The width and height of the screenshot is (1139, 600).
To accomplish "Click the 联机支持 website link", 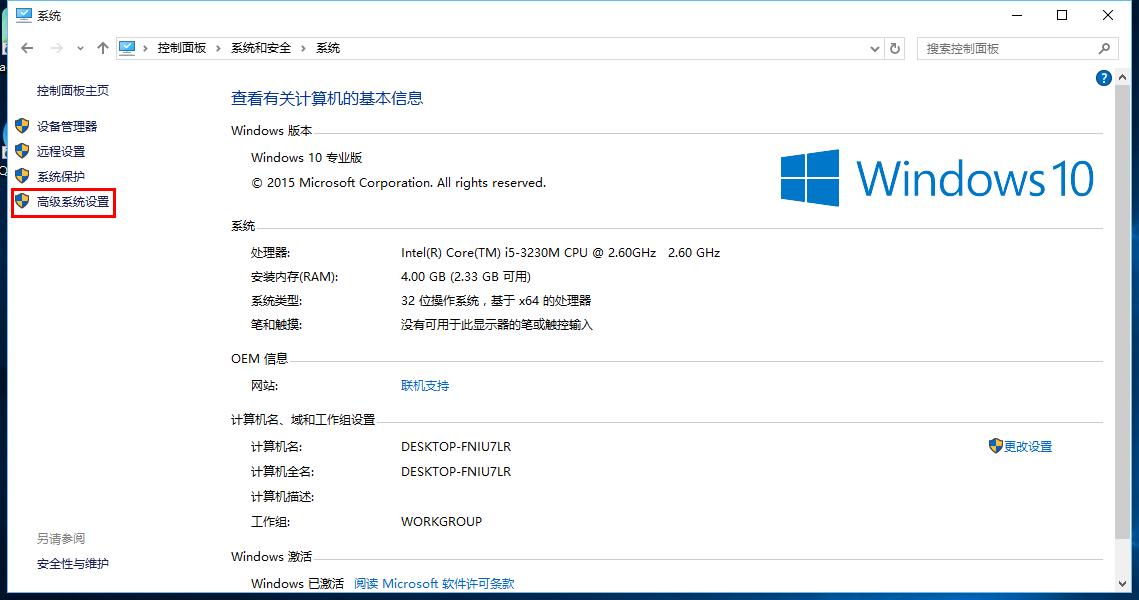I will pos(425,386).
